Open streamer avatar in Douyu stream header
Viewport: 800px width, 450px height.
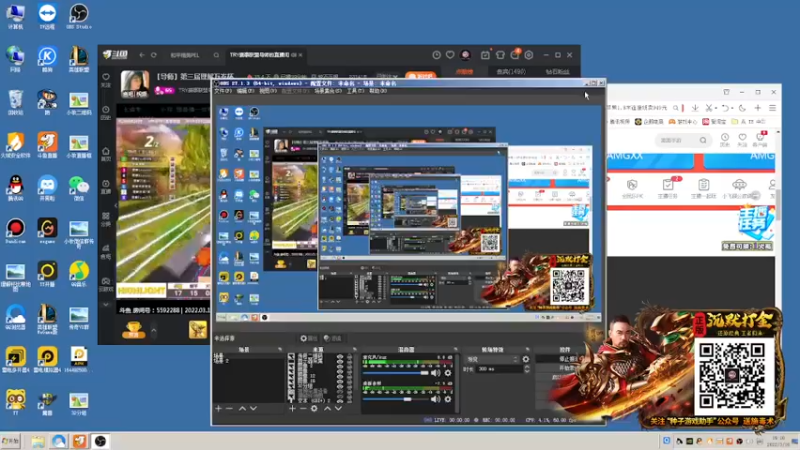(x=135, y=84)
